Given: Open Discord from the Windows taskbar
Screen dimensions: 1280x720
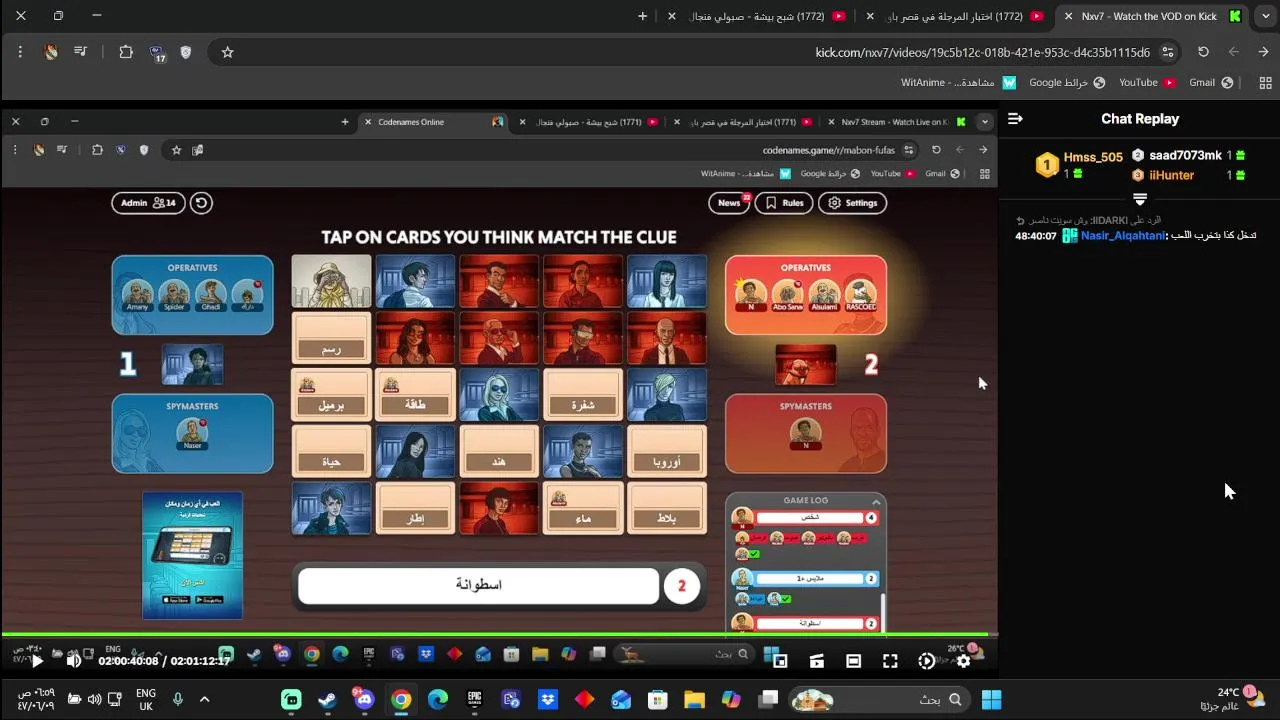Looking at the screenshot, I should coord(363,700).
